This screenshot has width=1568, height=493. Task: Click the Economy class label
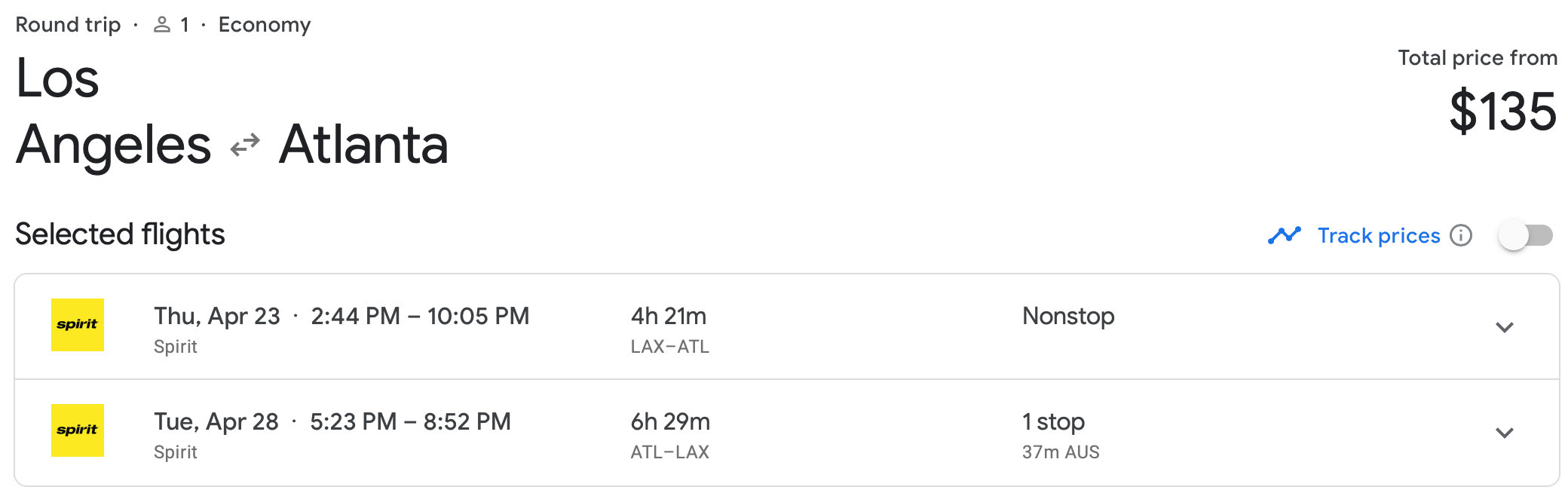coord(265,25)
